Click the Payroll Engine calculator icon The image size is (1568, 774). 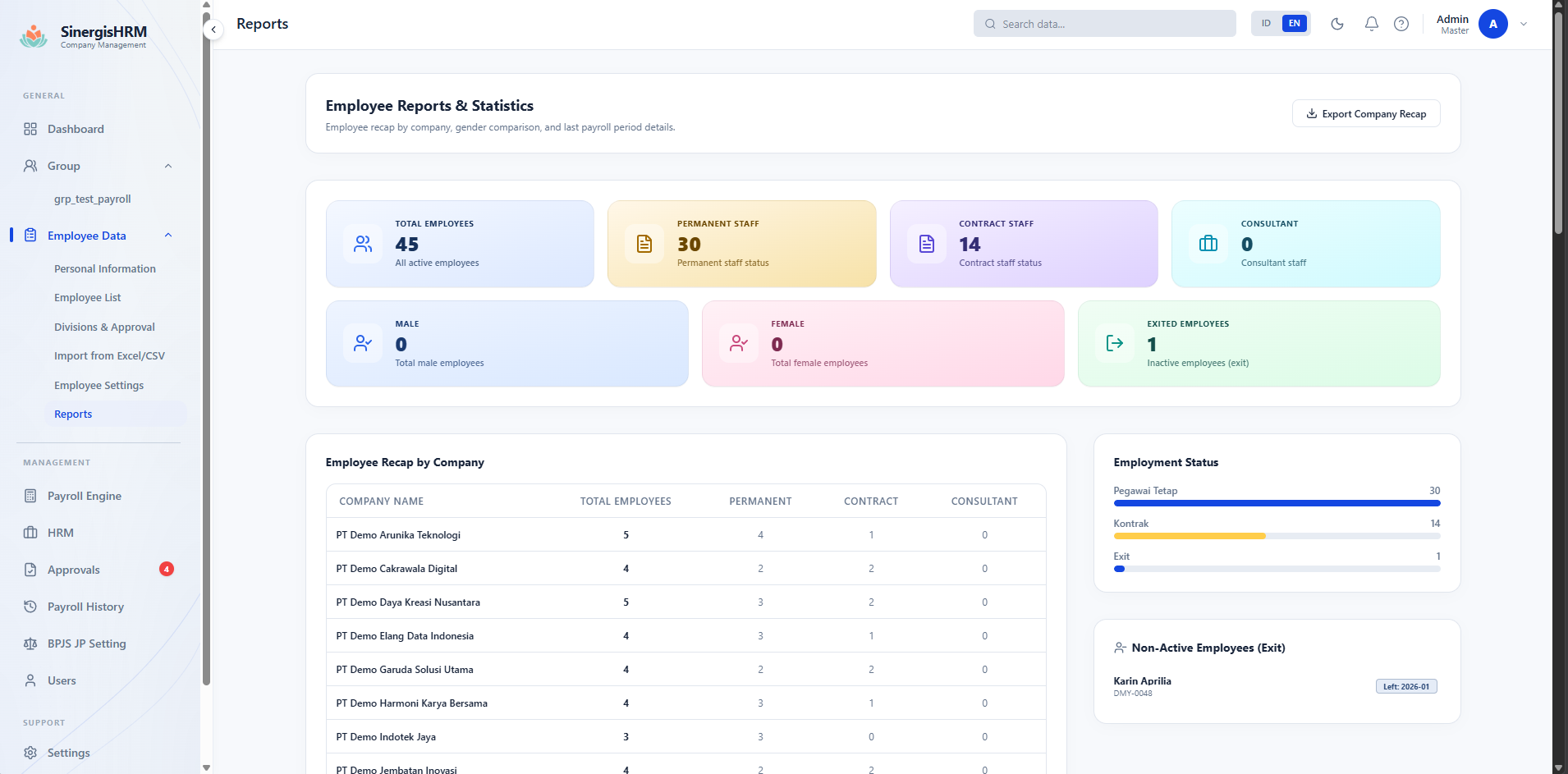(30, 496)
